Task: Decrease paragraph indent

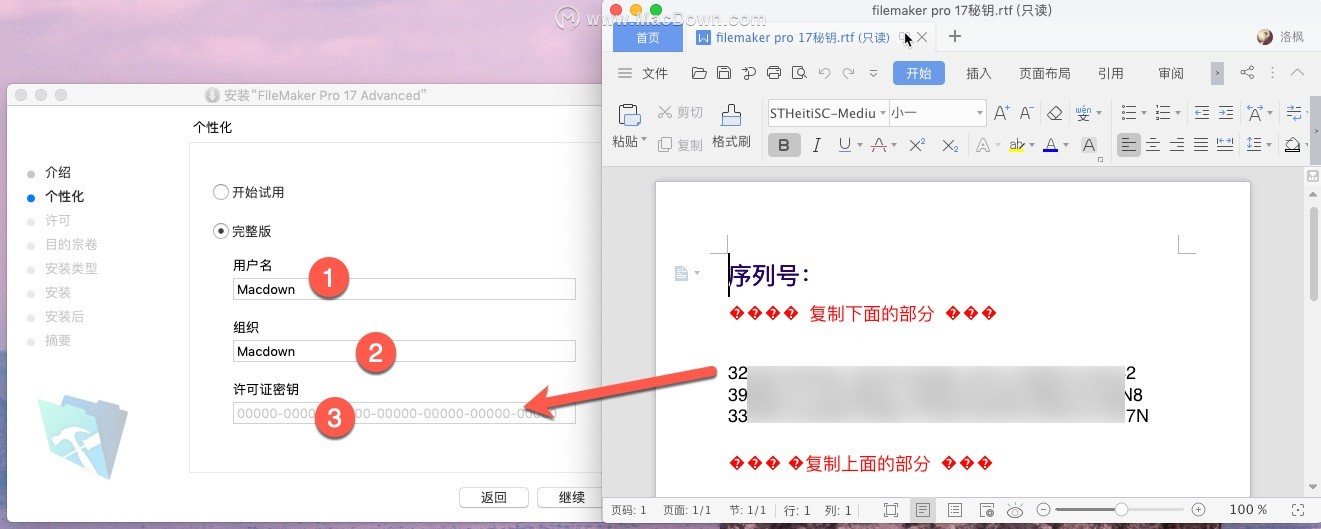Action: pyautogui.click(x=1201, y=113)
